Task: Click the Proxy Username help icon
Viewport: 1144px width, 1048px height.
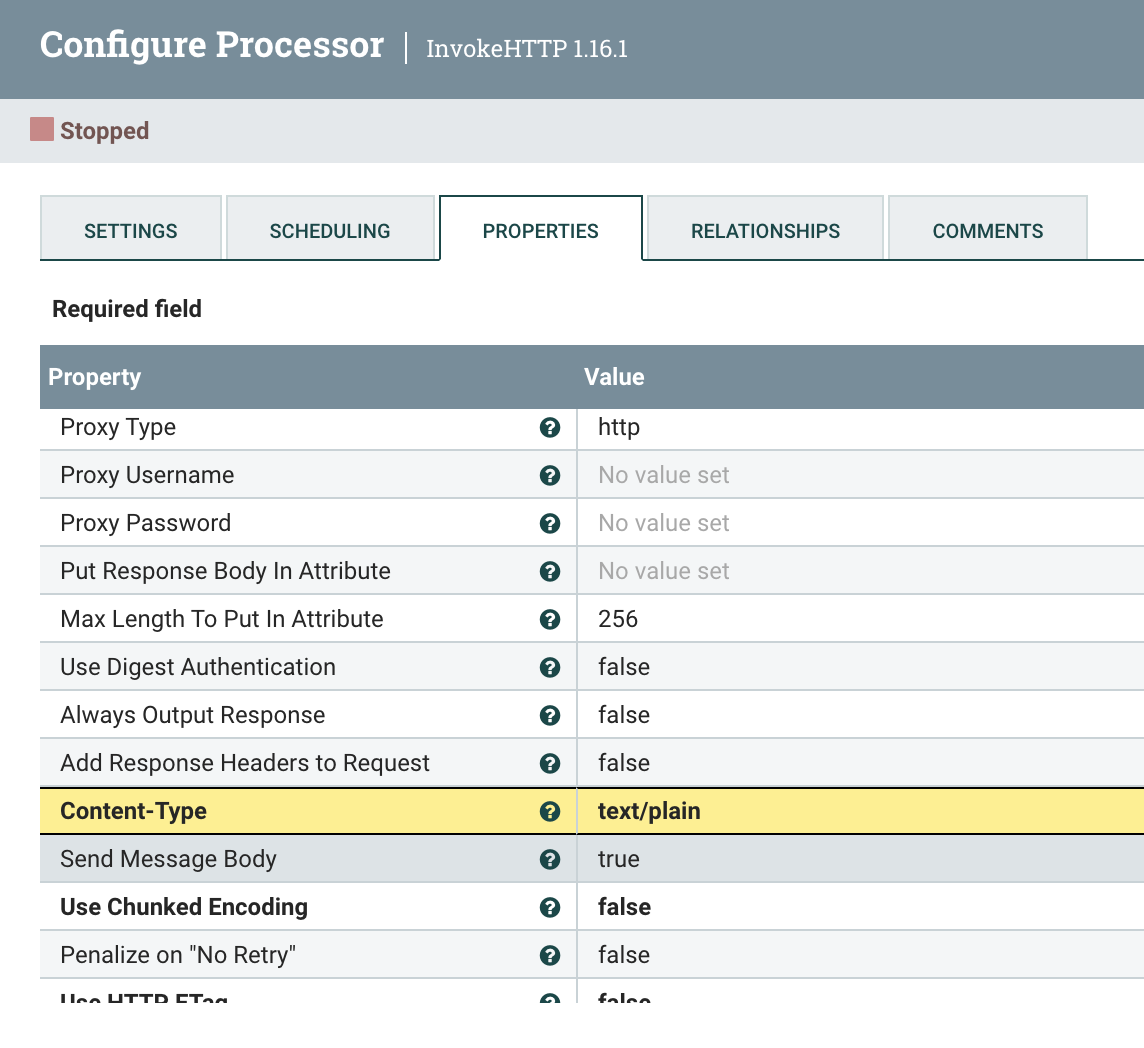Action: tap(550, 475)
